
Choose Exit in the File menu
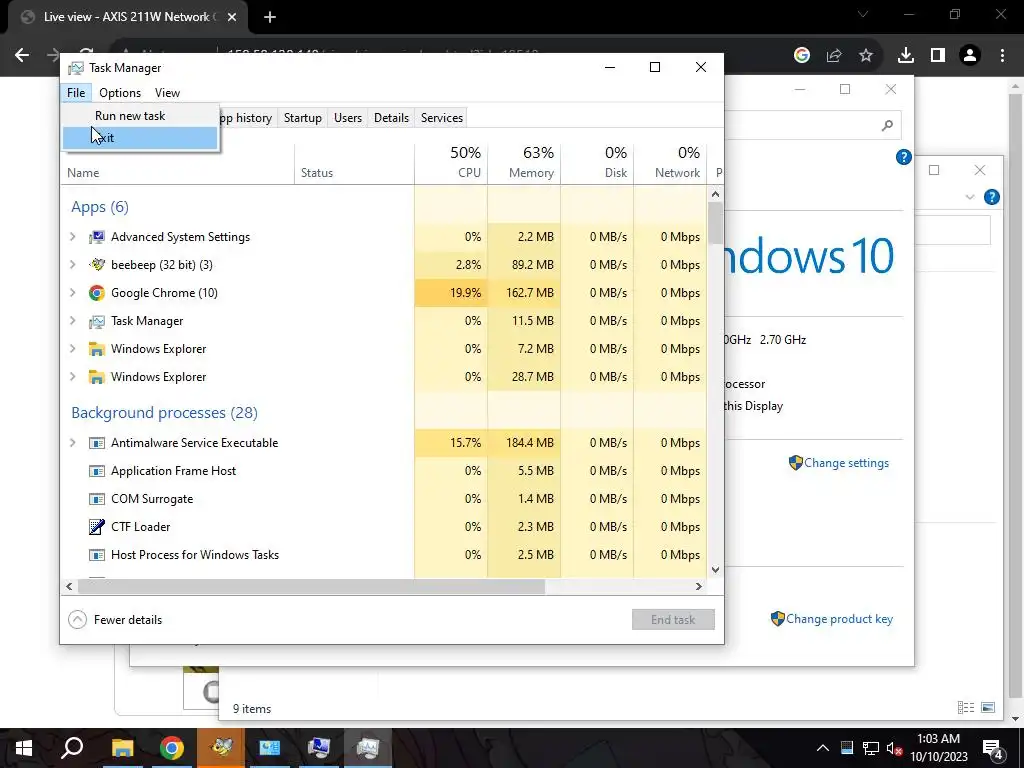140,138
